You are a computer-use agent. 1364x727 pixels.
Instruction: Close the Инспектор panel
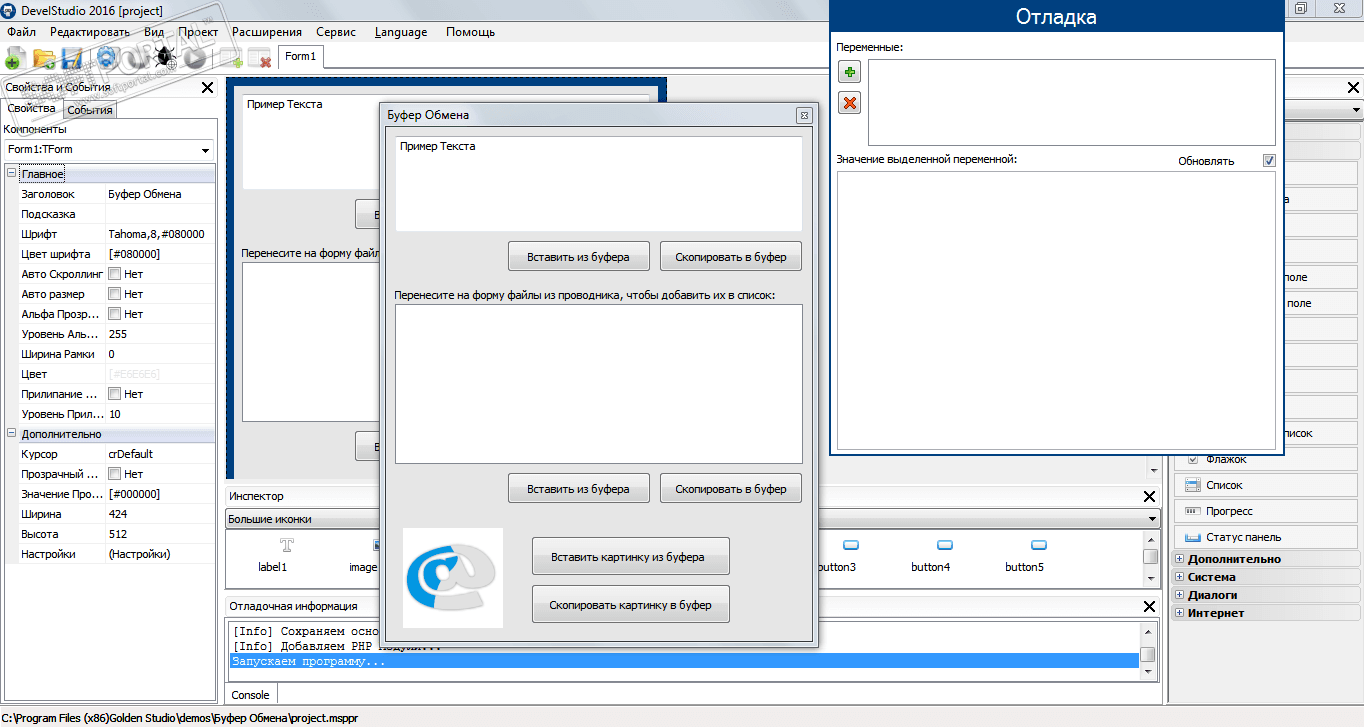[x=1149, y=496]
